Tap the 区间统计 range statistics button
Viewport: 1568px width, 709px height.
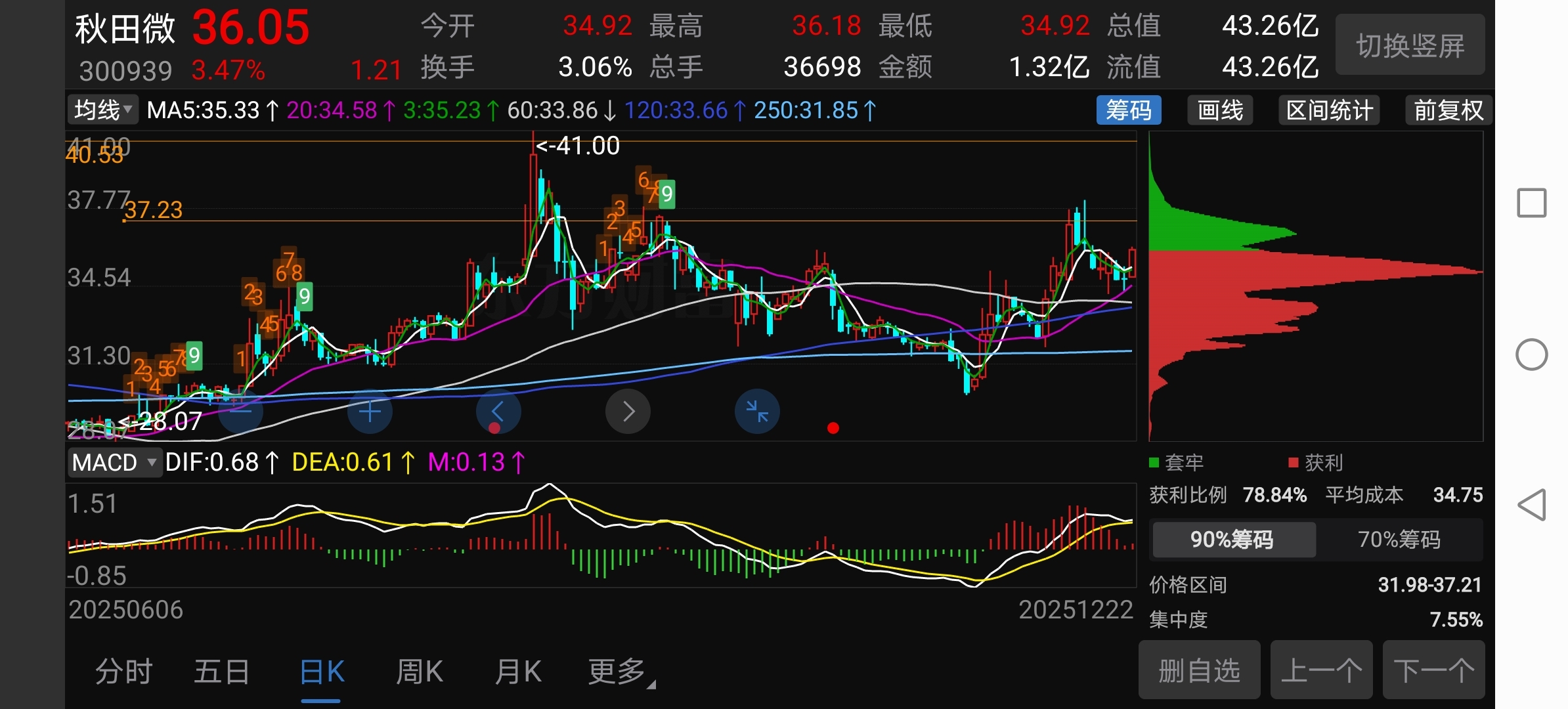(1329, 110)
